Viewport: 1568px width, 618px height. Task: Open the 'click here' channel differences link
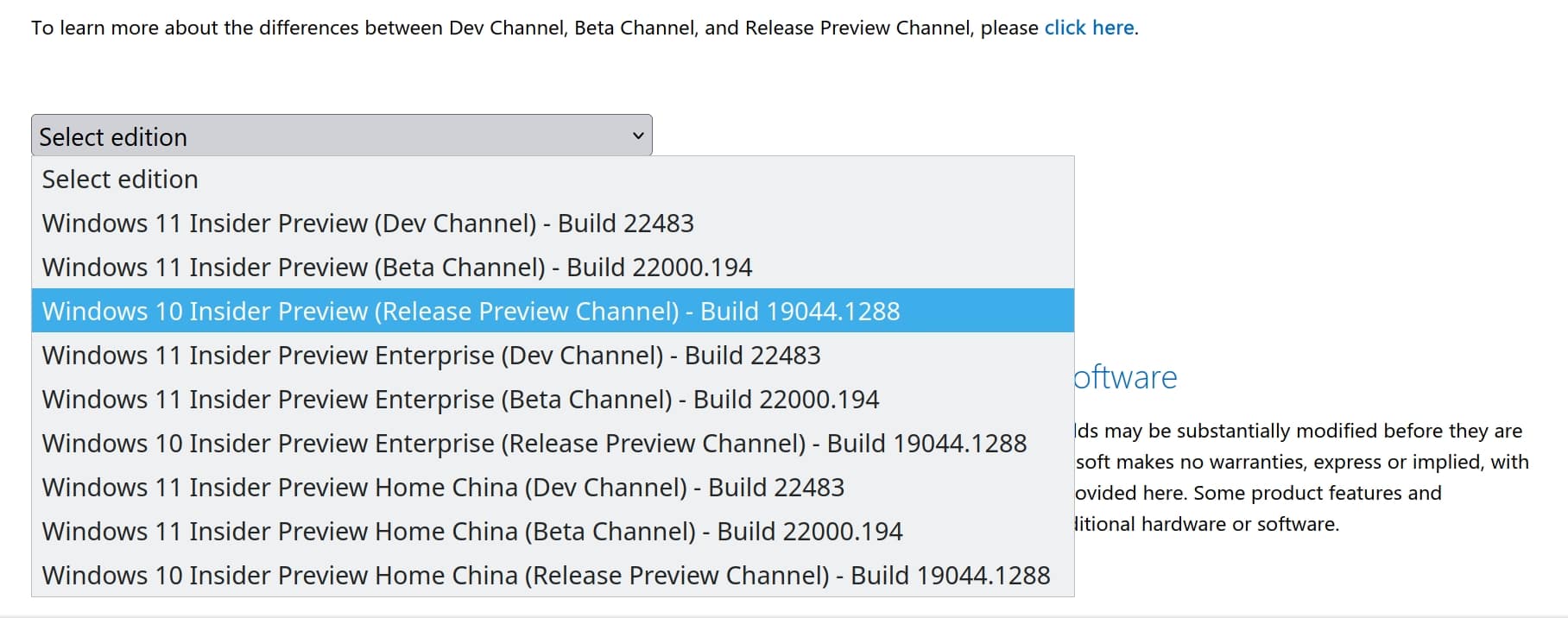coord(1090,28)
